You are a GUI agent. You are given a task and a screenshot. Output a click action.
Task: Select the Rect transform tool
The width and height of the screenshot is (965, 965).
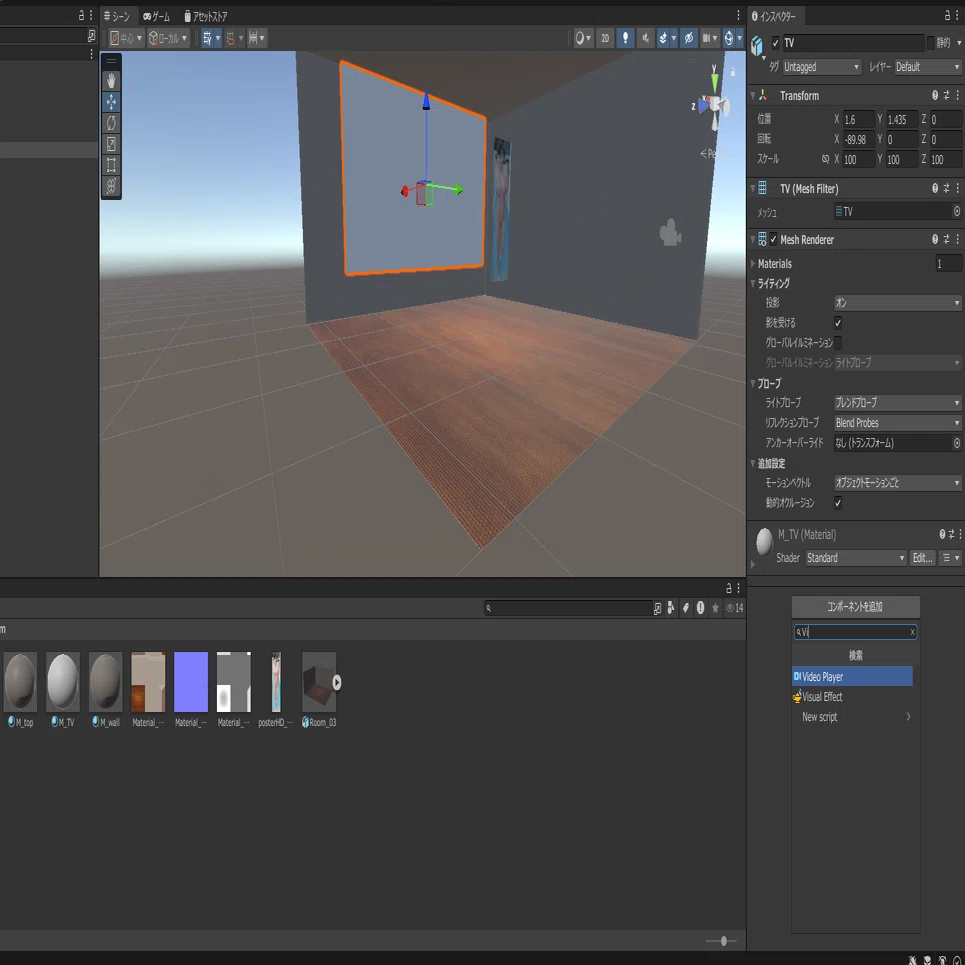111,164
